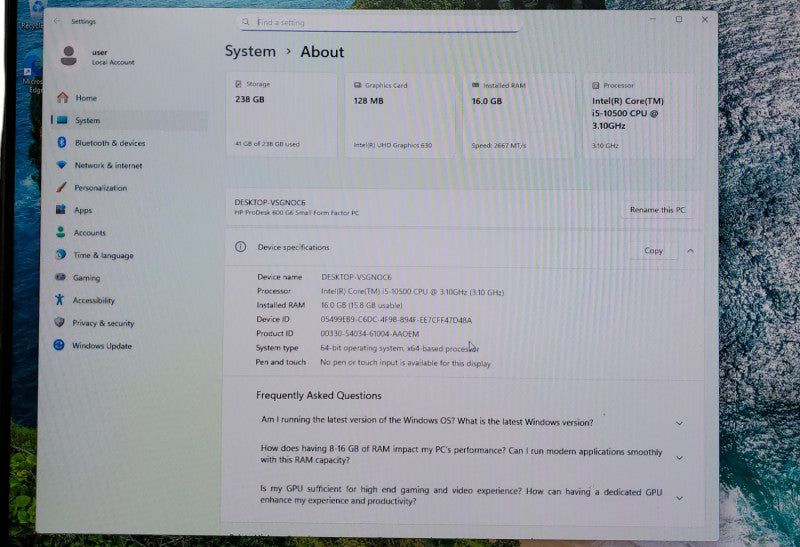Click the Storage card icon
The height and width of the screenshot is (547, 800).
(x=238, y=84)
